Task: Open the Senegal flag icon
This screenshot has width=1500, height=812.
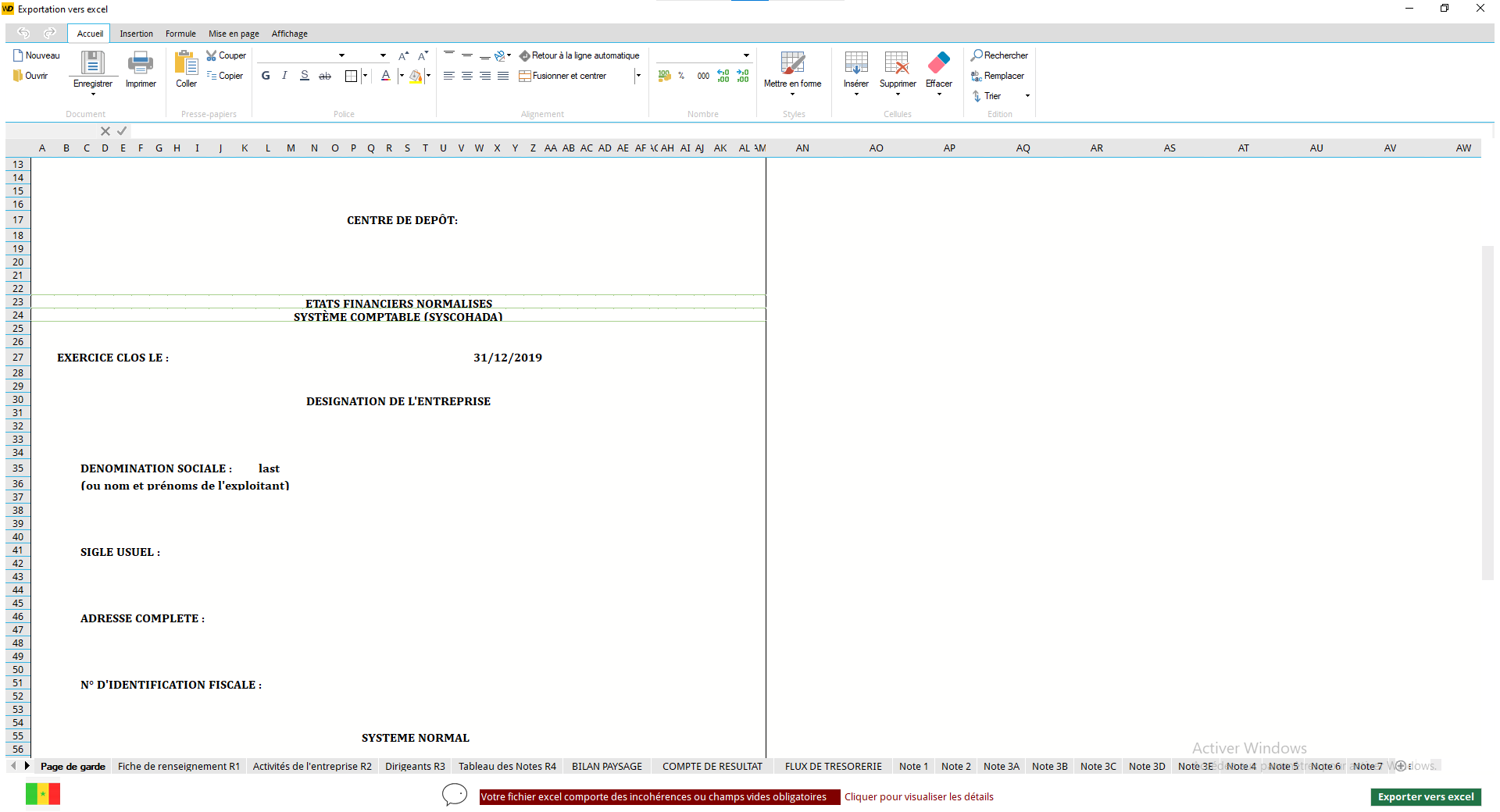Action: pyautogui.click(x=43, y=795)
